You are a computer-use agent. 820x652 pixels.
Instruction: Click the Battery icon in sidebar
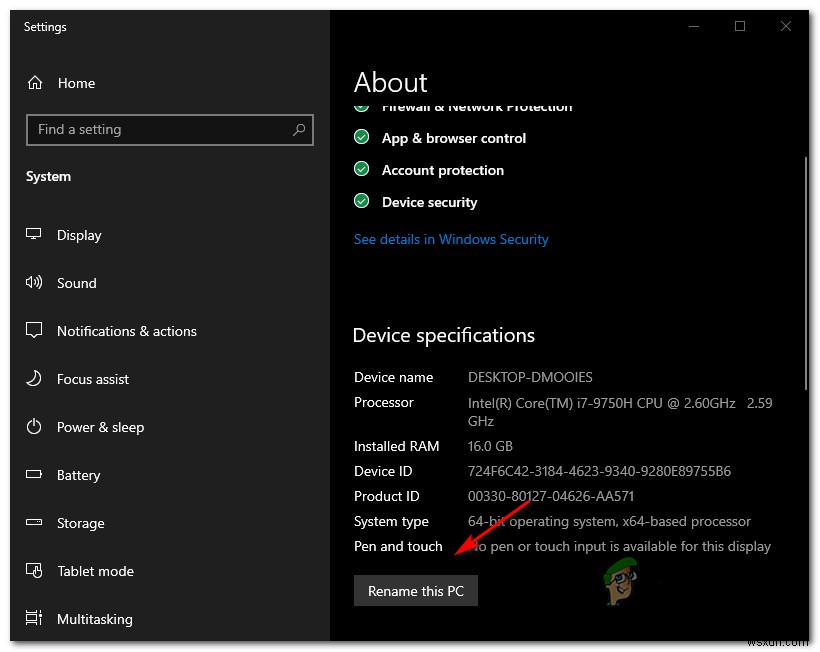pyautogui.click(x=35, y=475)
